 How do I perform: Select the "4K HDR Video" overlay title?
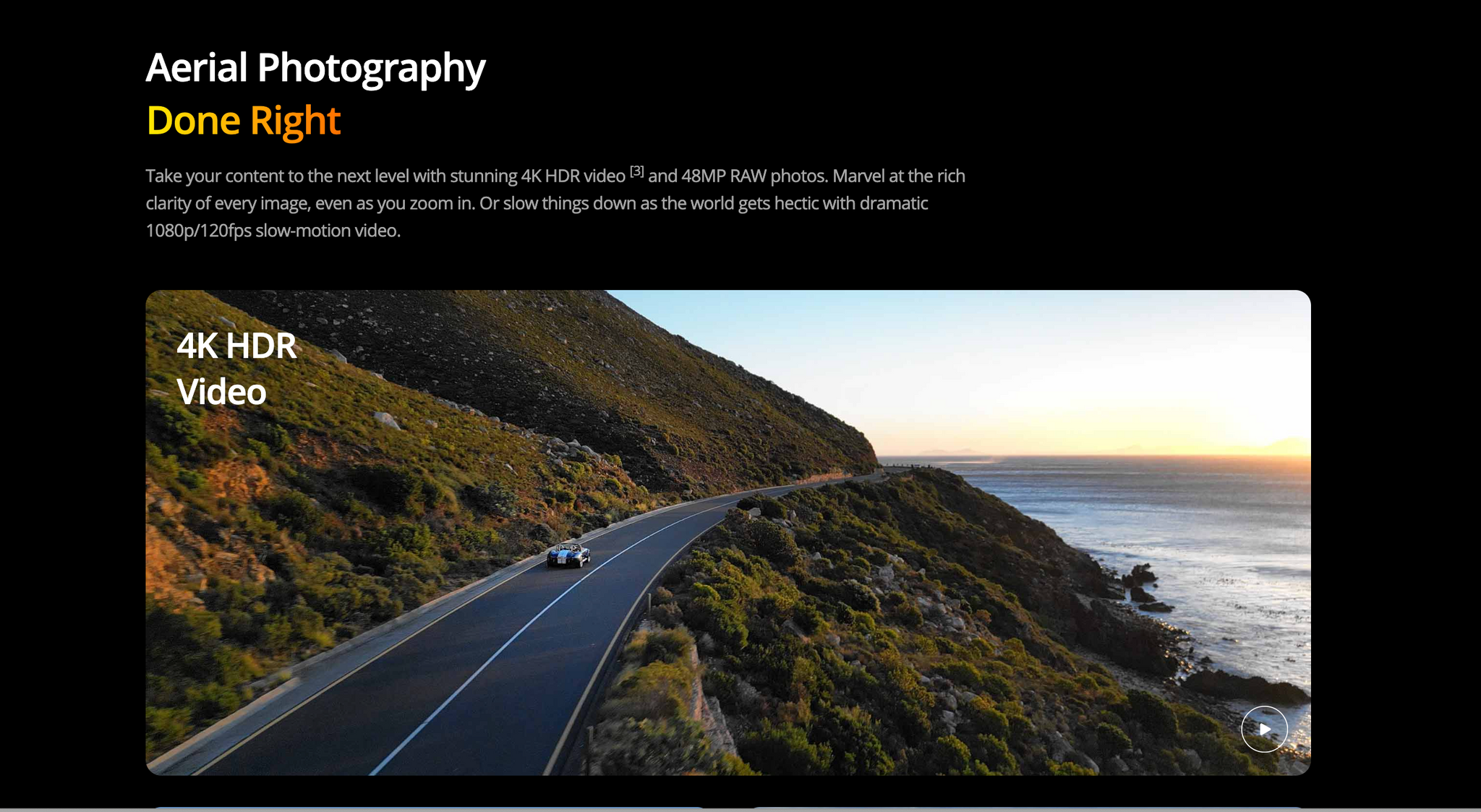pos(236,369)
